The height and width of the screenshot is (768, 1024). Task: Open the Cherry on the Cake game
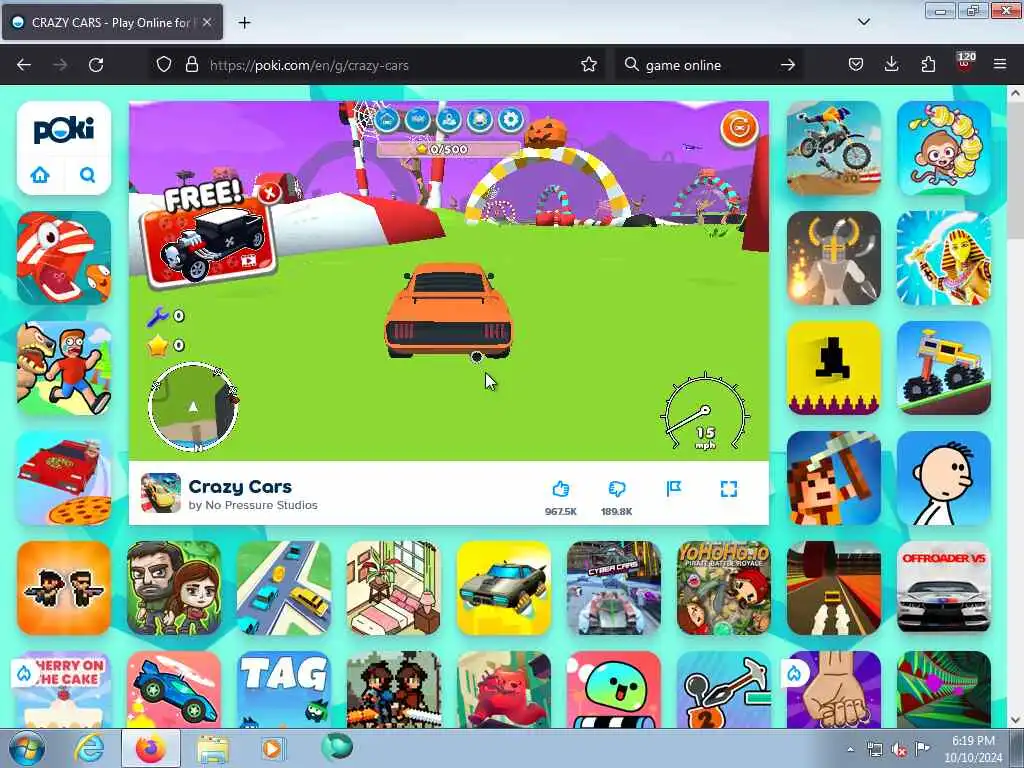point(64,690)
